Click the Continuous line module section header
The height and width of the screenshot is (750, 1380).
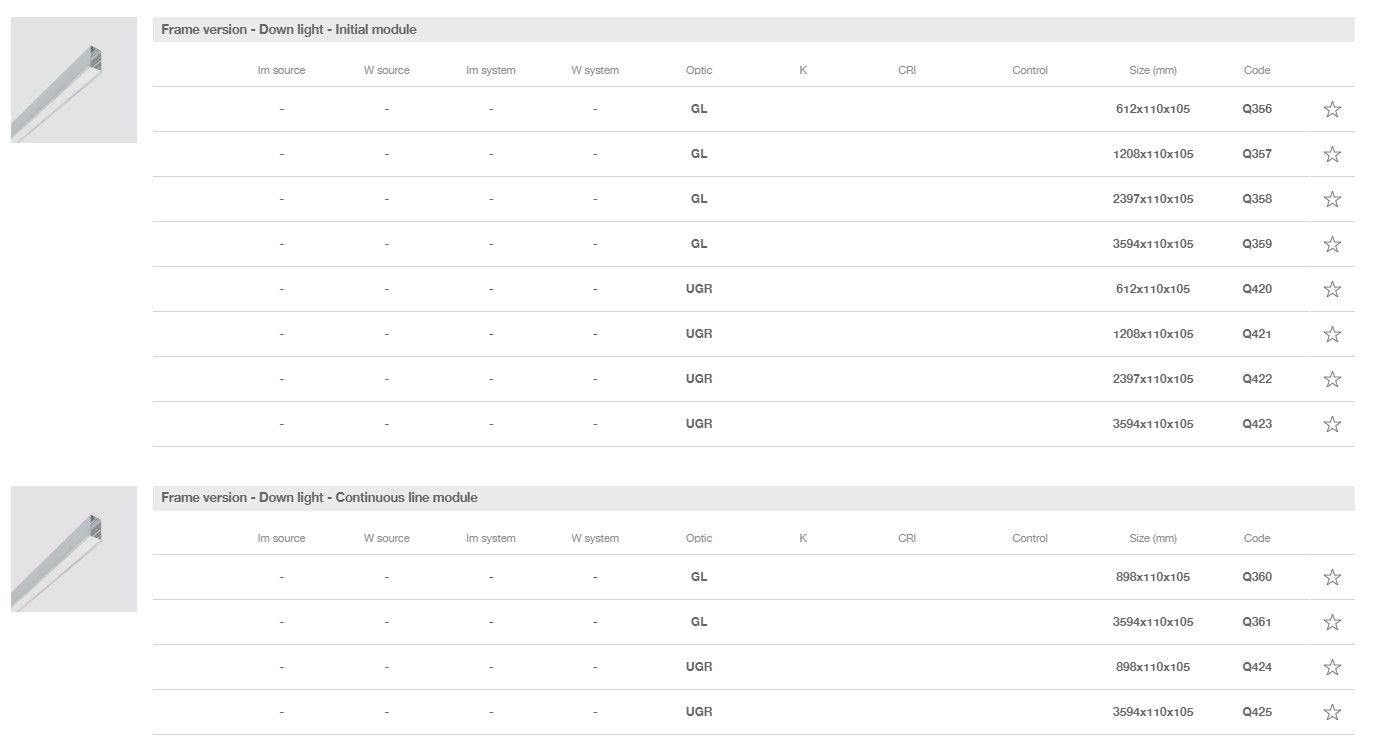pyautogui.click(x=319, y=498)
